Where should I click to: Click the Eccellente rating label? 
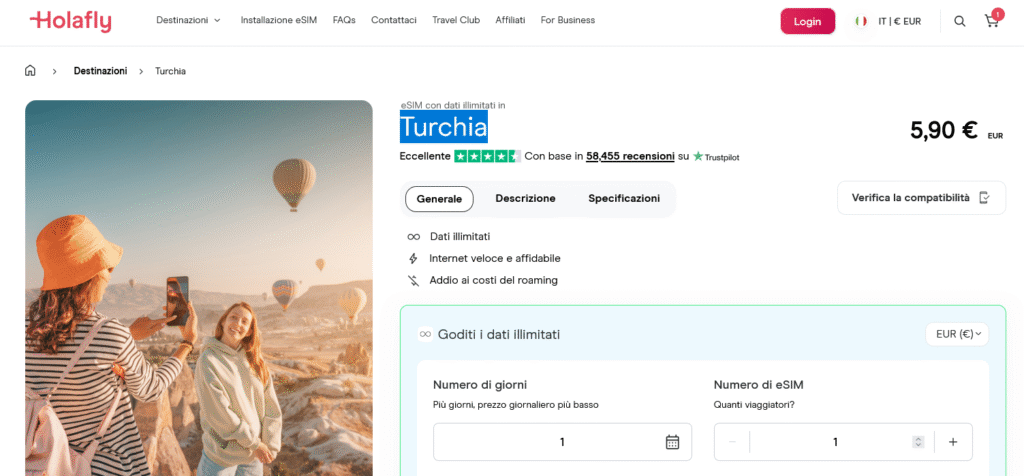(x=424, y=157)
